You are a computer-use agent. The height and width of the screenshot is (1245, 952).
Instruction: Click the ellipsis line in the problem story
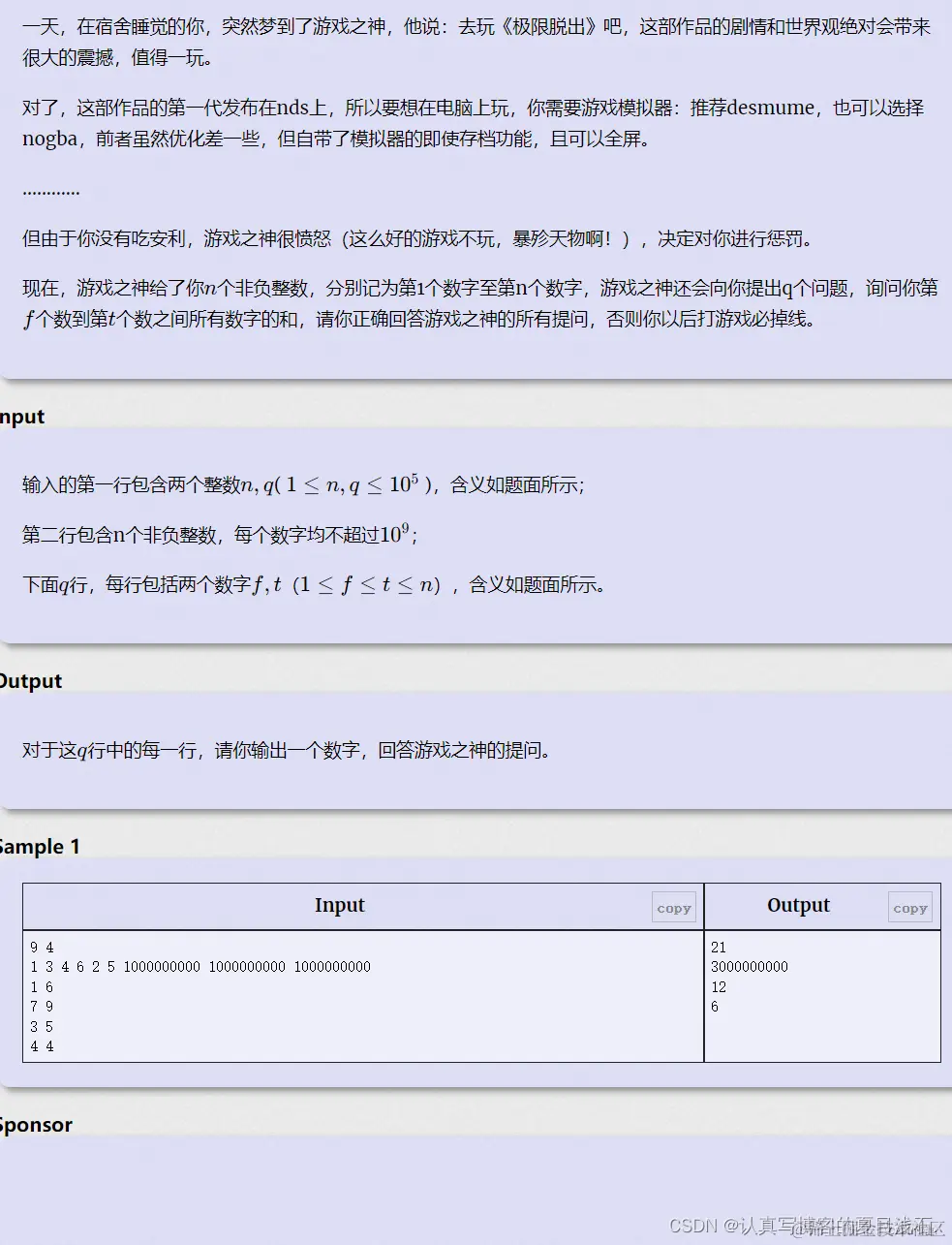tap(49, 189)
